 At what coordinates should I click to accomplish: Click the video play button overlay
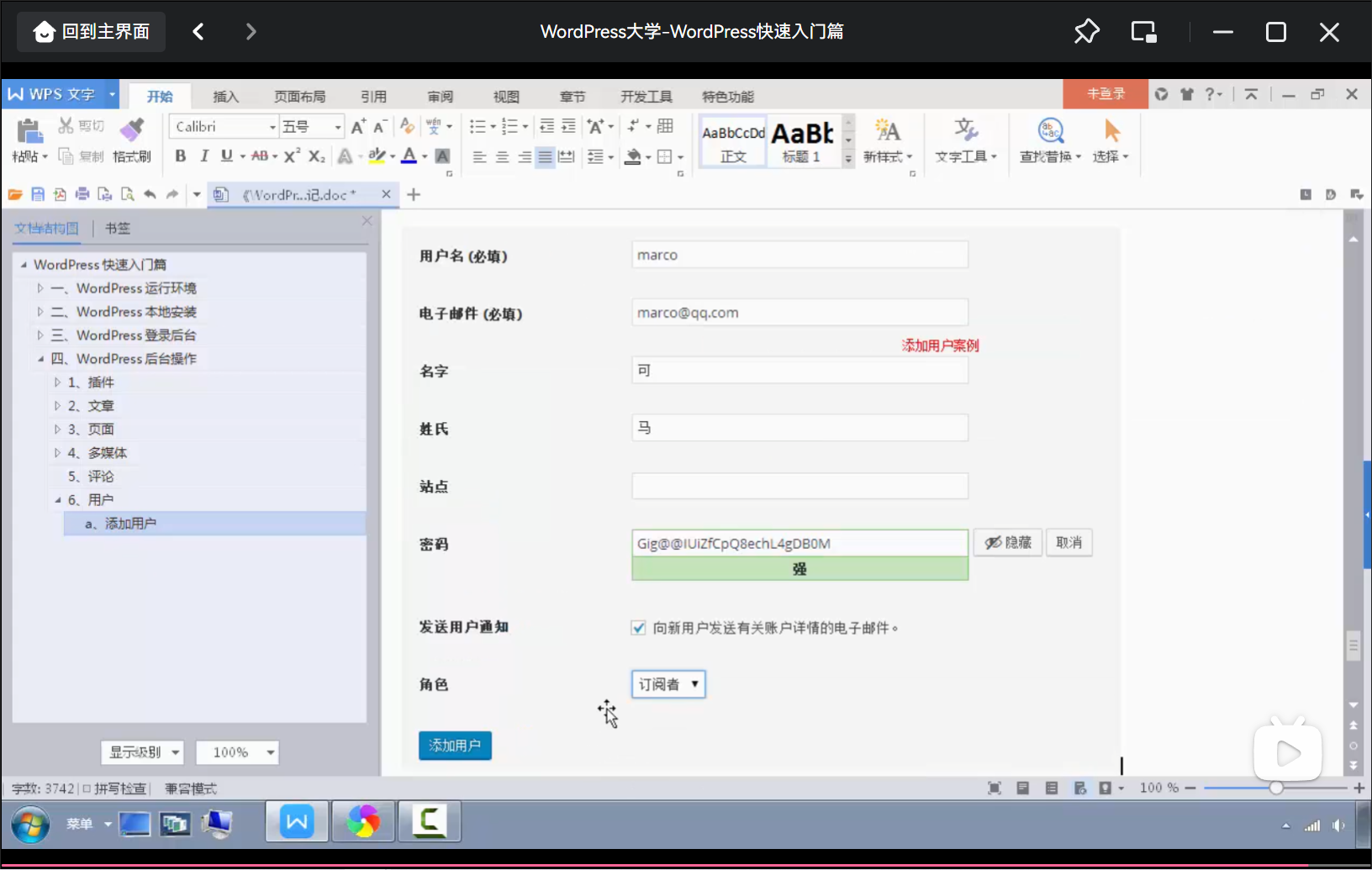click(x=1287, y=752)
